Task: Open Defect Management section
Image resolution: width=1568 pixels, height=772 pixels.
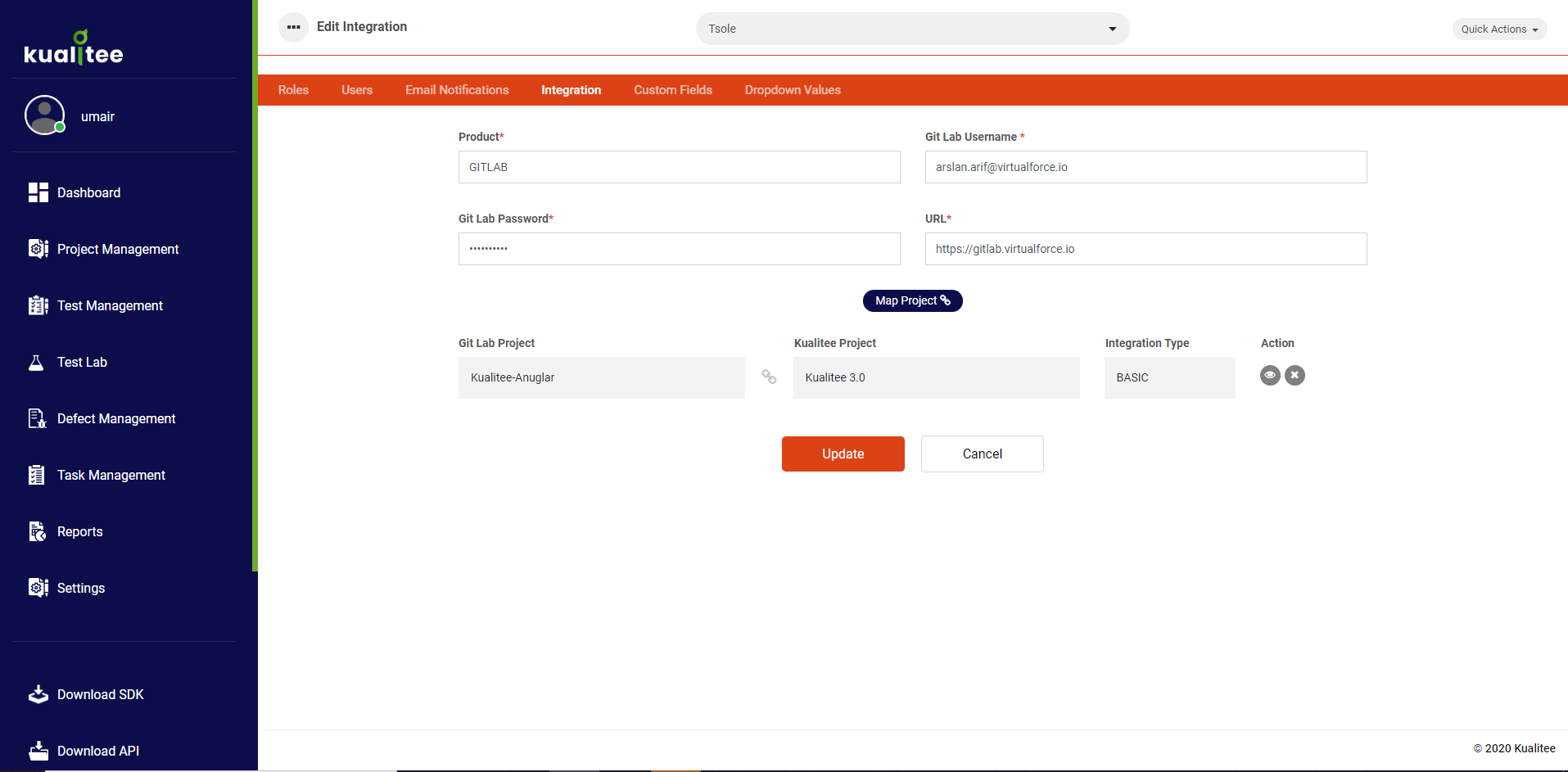Action: [116, 418]
